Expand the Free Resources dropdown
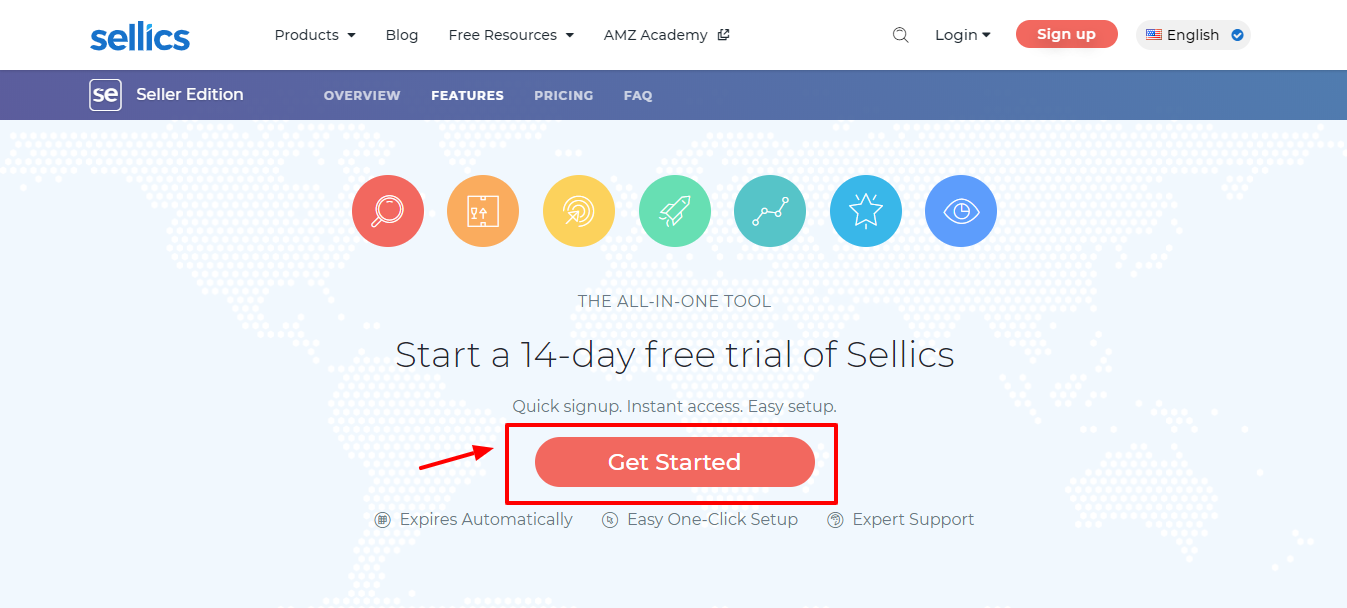The height and width of the screenshot is (608, 1347). [510, 34]
